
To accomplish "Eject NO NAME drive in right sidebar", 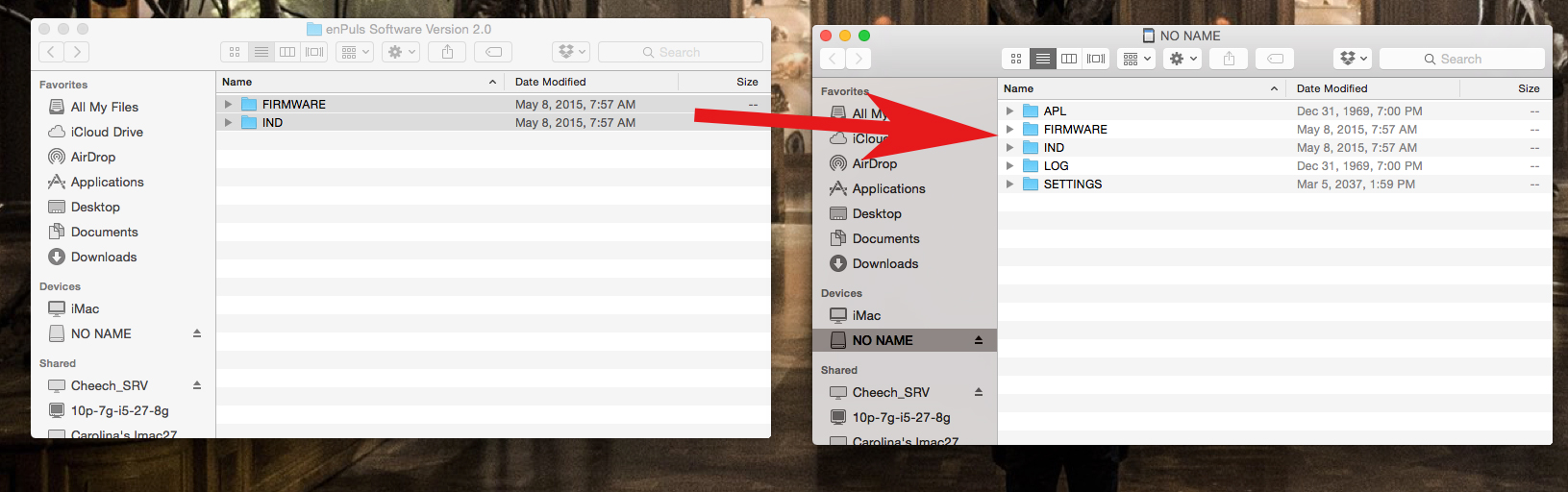I will tap(979, 340).
